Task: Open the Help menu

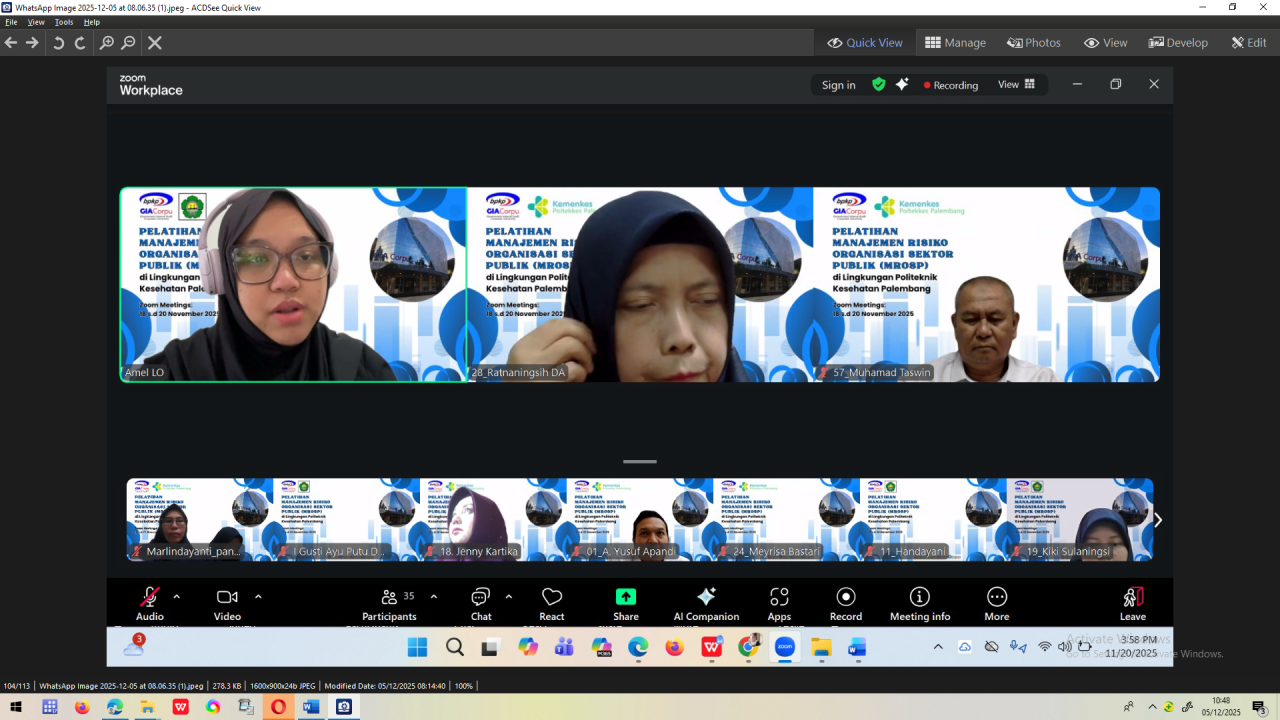Action: coord(92,22)
